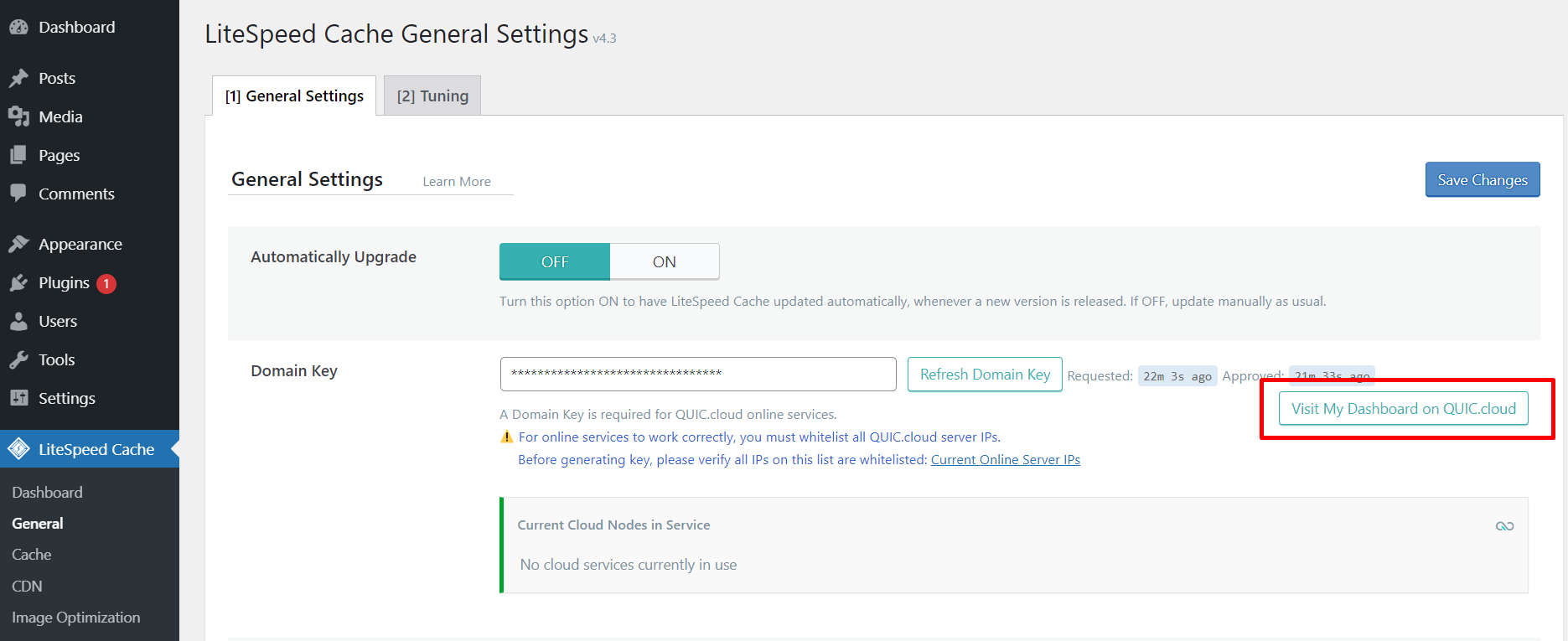Open the CDN submenu item
This screenshot has height=641, width=1568.
click(x=27, y=586)
